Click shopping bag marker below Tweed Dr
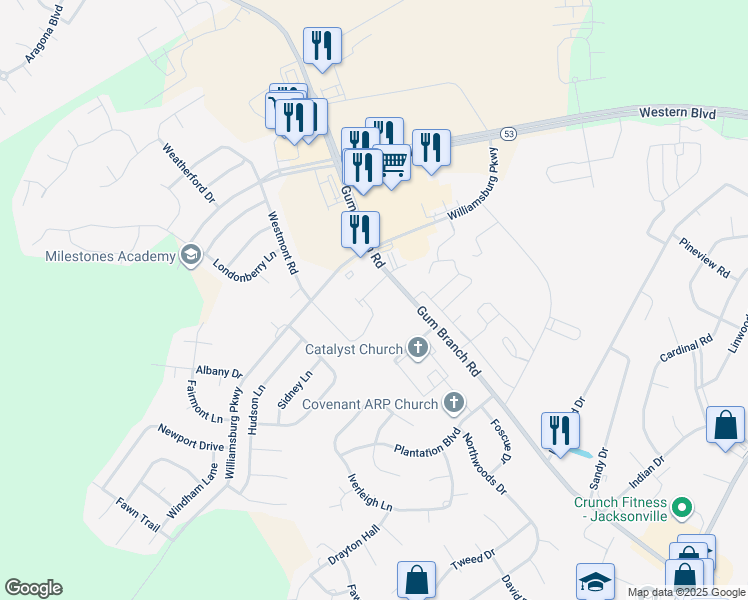Screen dimensions: 748x600 pyautogui.click(x=416, y=579)
